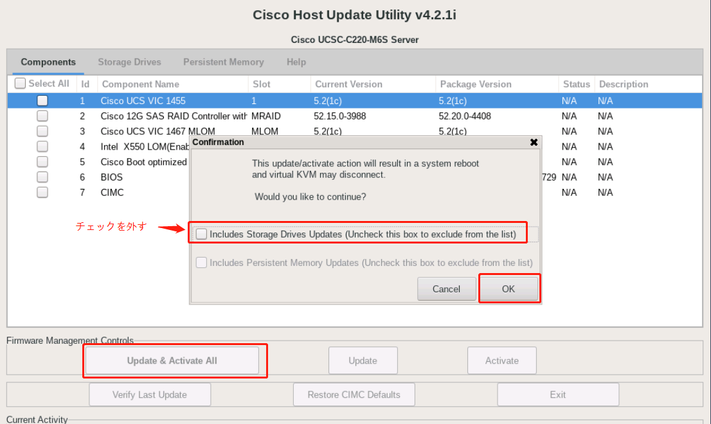Close the Confirmation dialog with X

coord(534,142)
